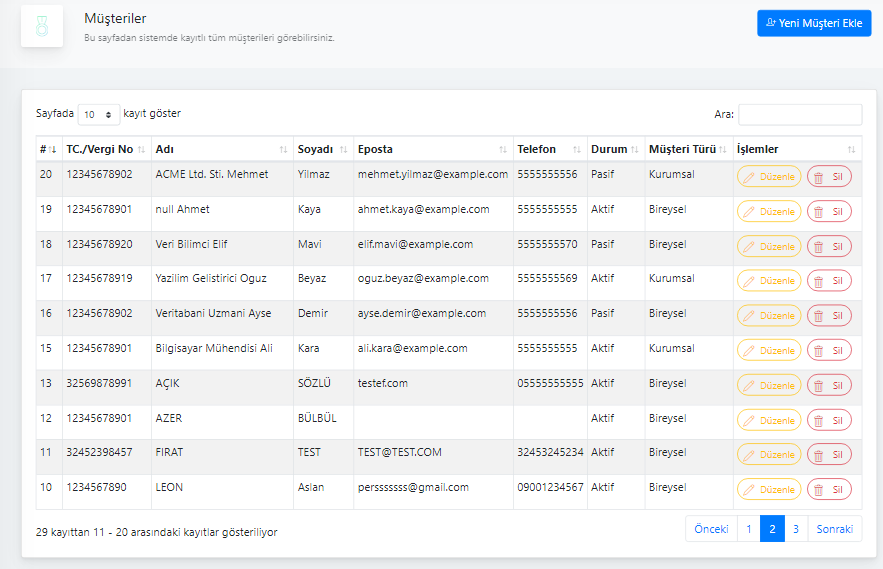Click email elif.mavi@example.com
Viewport: 883px width, 569px height.
[415, 245]
